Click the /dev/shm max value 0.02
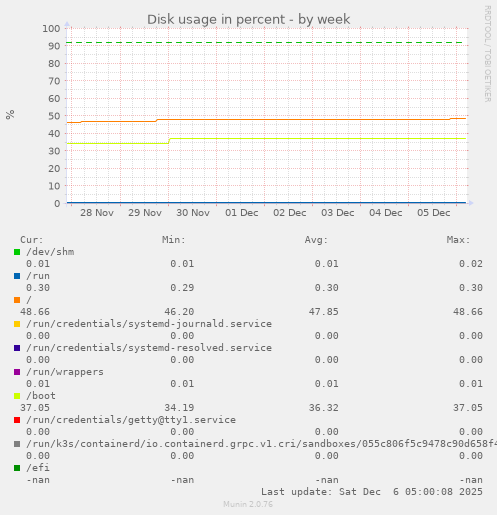 (471, 264)
